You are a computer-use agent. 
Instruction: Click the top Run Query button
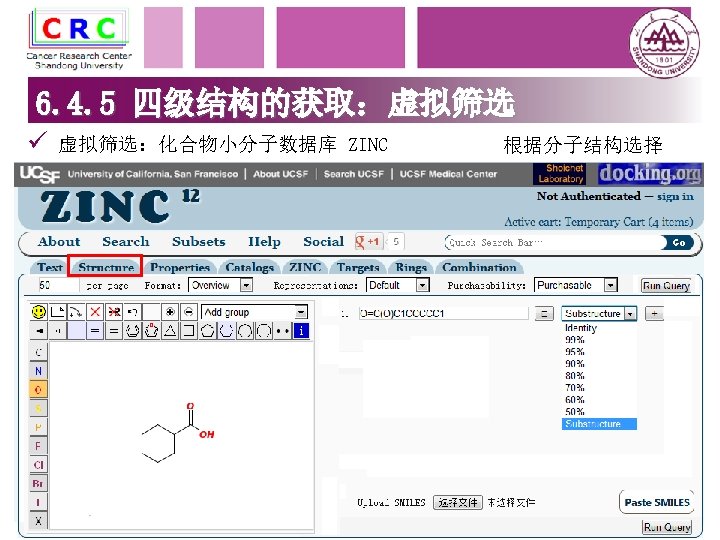tap(666, 286)
